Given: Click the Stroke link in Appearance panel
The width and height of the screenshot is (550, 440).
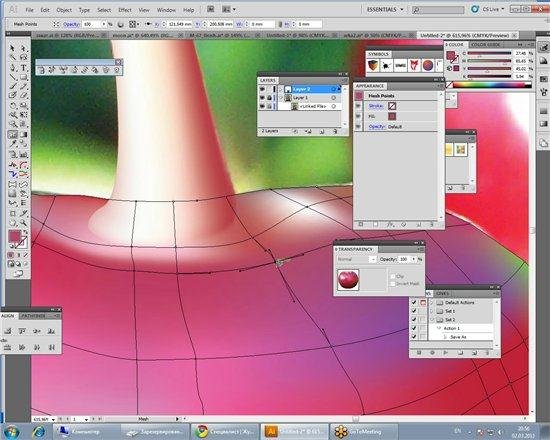Looking at the screenshot, I should (376, 106).
